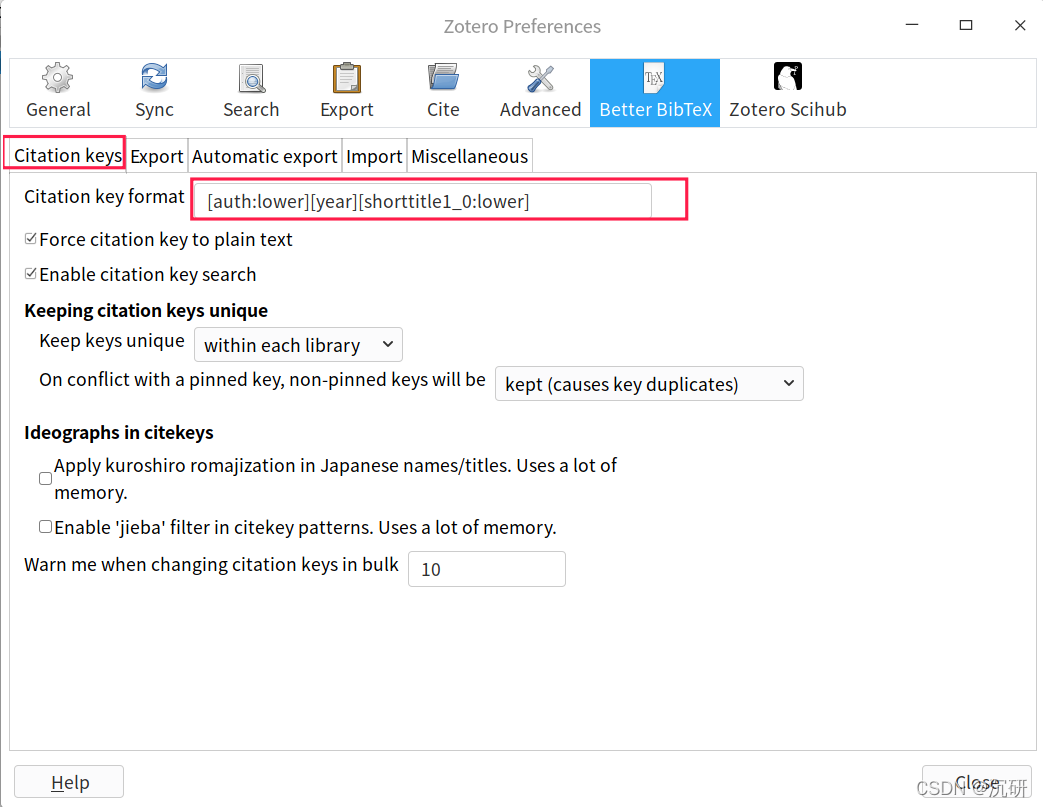The image size is (1043, 807).
Task: Open the Keep keys unique dropdown
Action: pos(298,345)
